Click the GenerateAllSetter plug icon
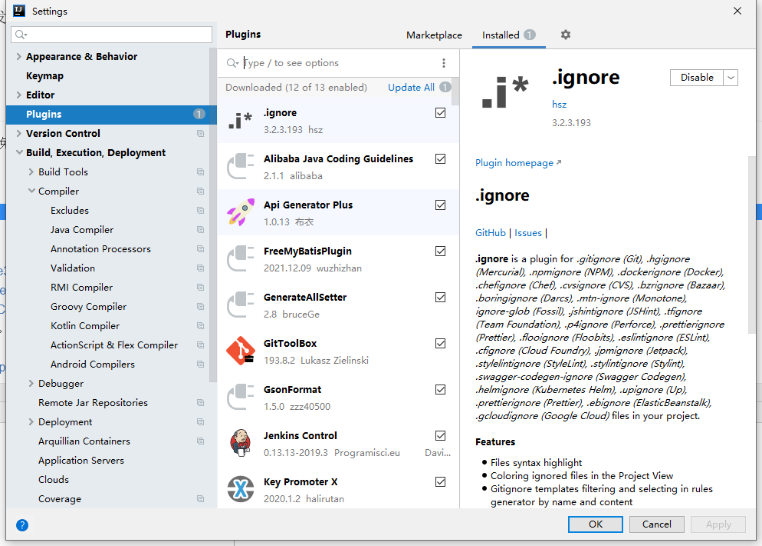 tap(240, 305)
